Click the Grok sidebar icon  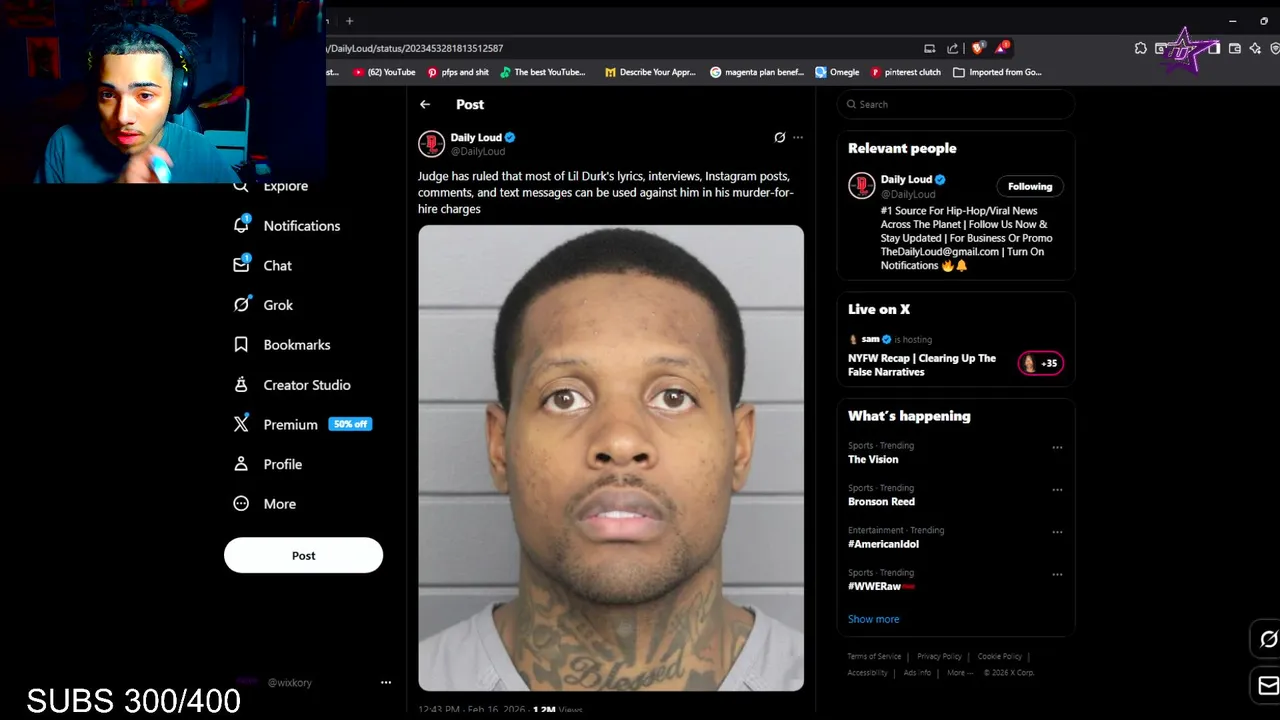[x=241, y=305]
